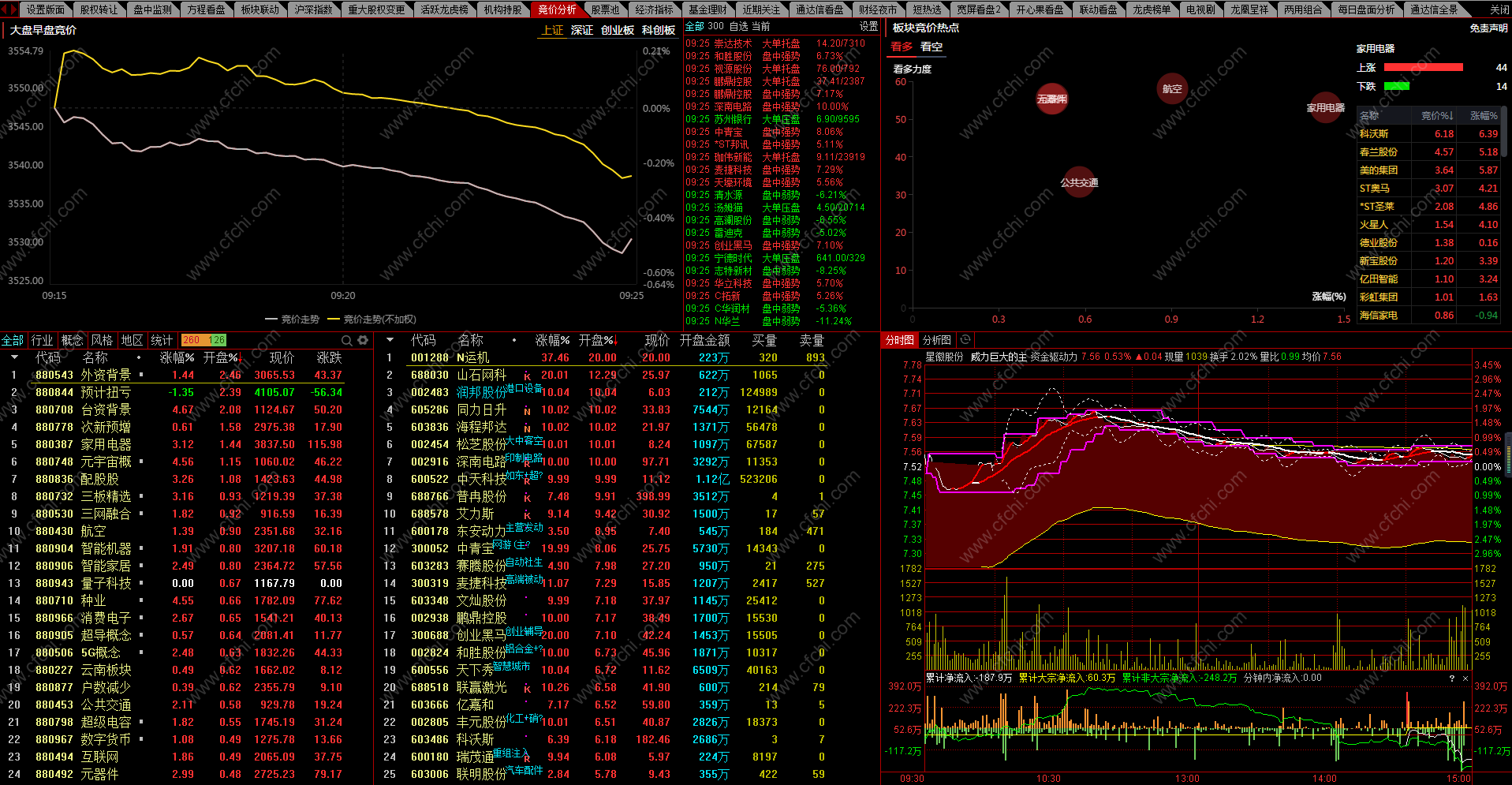The height and width of the screenshot is (785, 1512).
Task: Open the 竞价分析 top tab
Action: (557, 9)
